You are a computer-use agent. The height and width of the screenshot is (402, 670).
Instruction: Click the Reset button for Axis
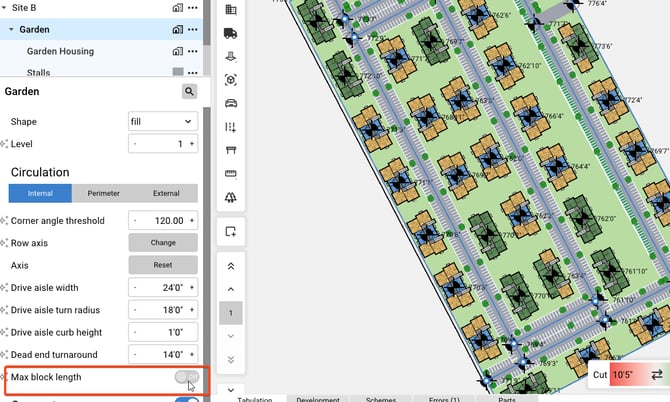(x=163, y=265)
